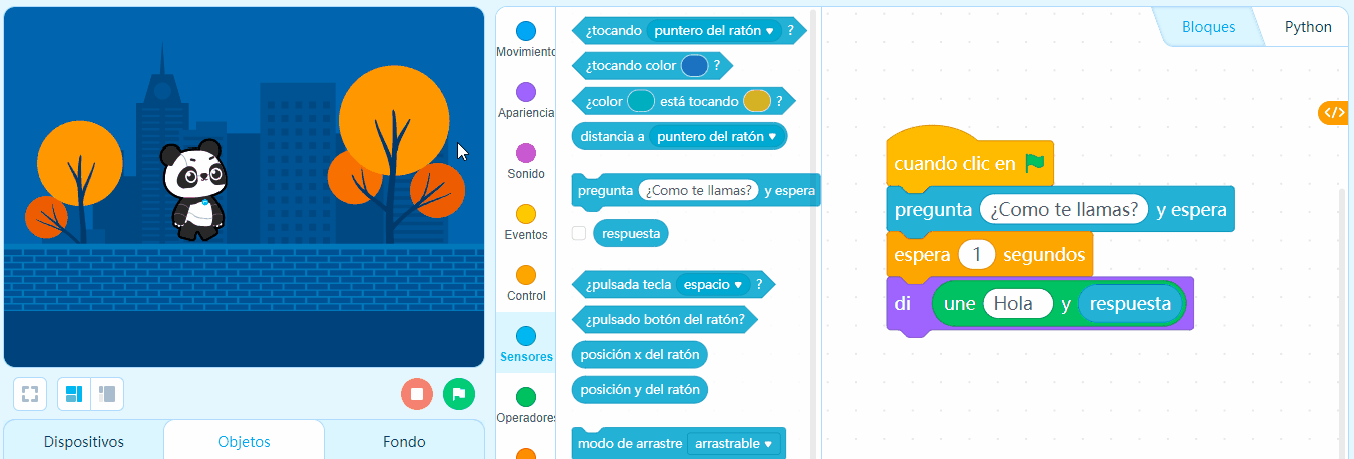This screenshot has width=1354, height=459.
Task: Open the orange code view toggle
Action: 1334,113
